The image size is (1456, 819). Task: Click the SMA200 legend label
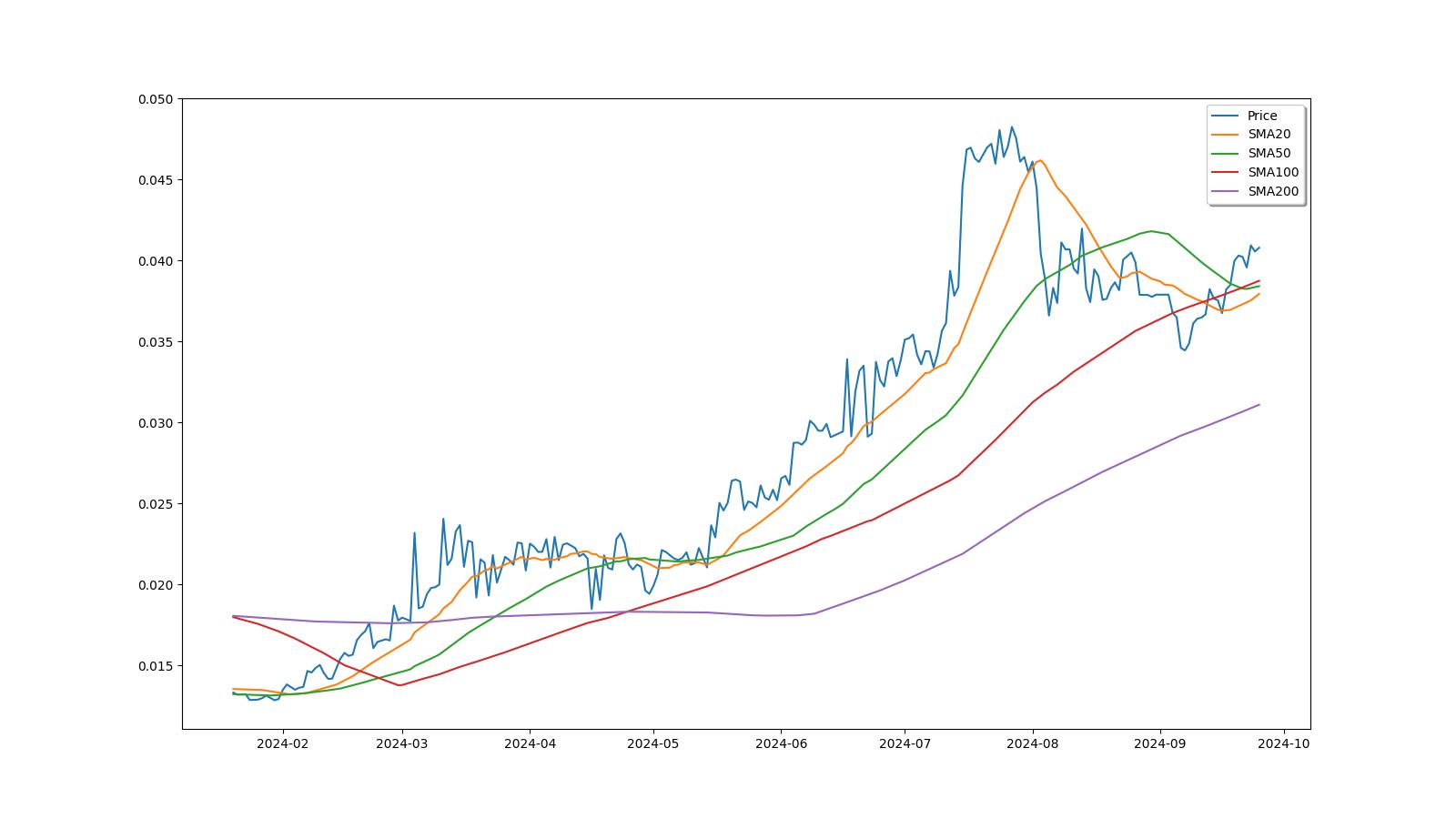1273,192
